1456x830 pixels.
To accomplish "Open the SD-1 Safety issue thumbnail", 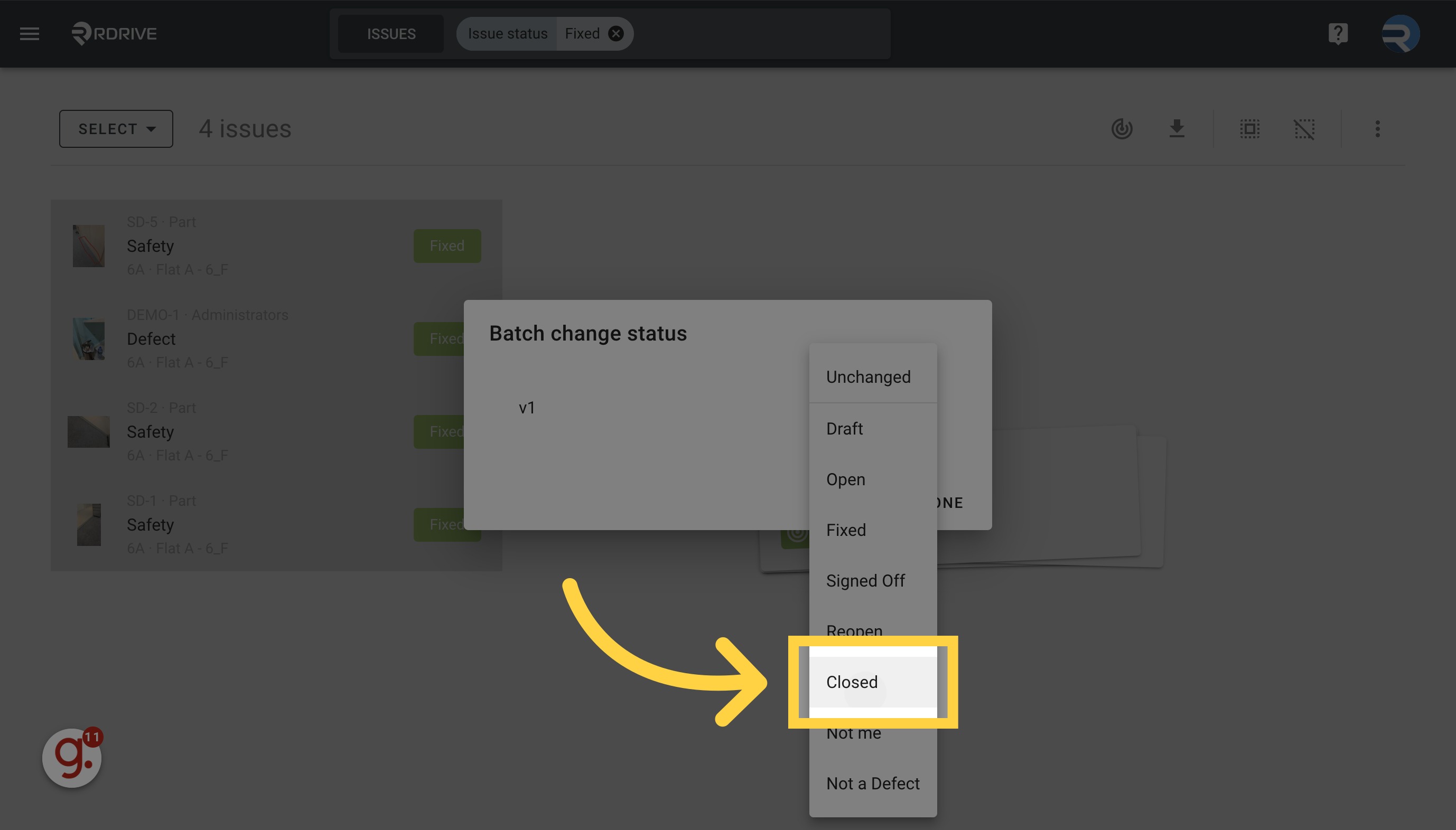I will (x=88, y=524).
